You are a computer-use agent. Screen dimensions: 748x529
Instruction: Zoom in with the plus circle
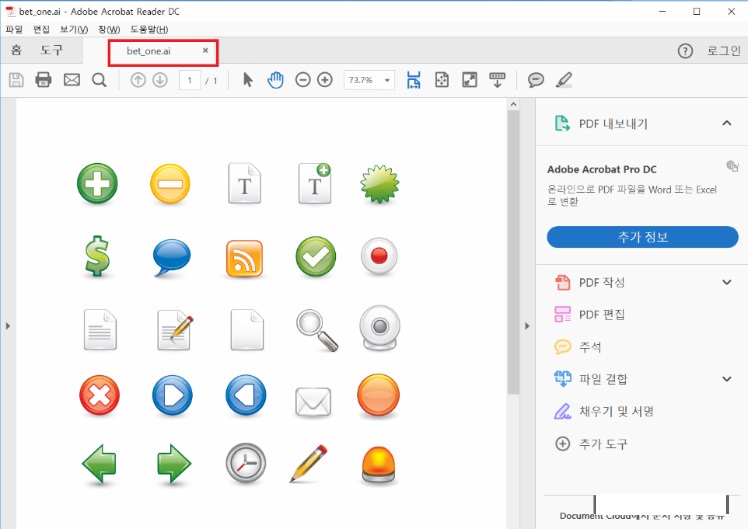coord(325,80)
